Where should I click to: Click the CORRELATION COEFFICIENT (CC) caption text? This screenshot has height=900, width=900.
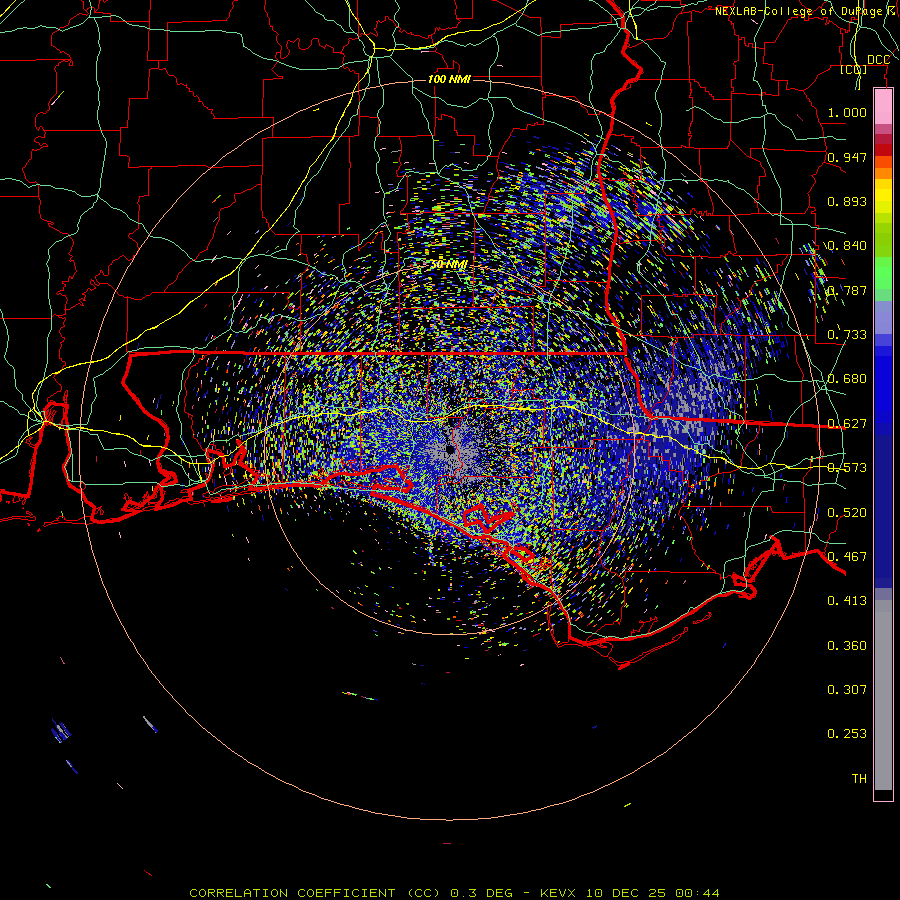[315, 893]
